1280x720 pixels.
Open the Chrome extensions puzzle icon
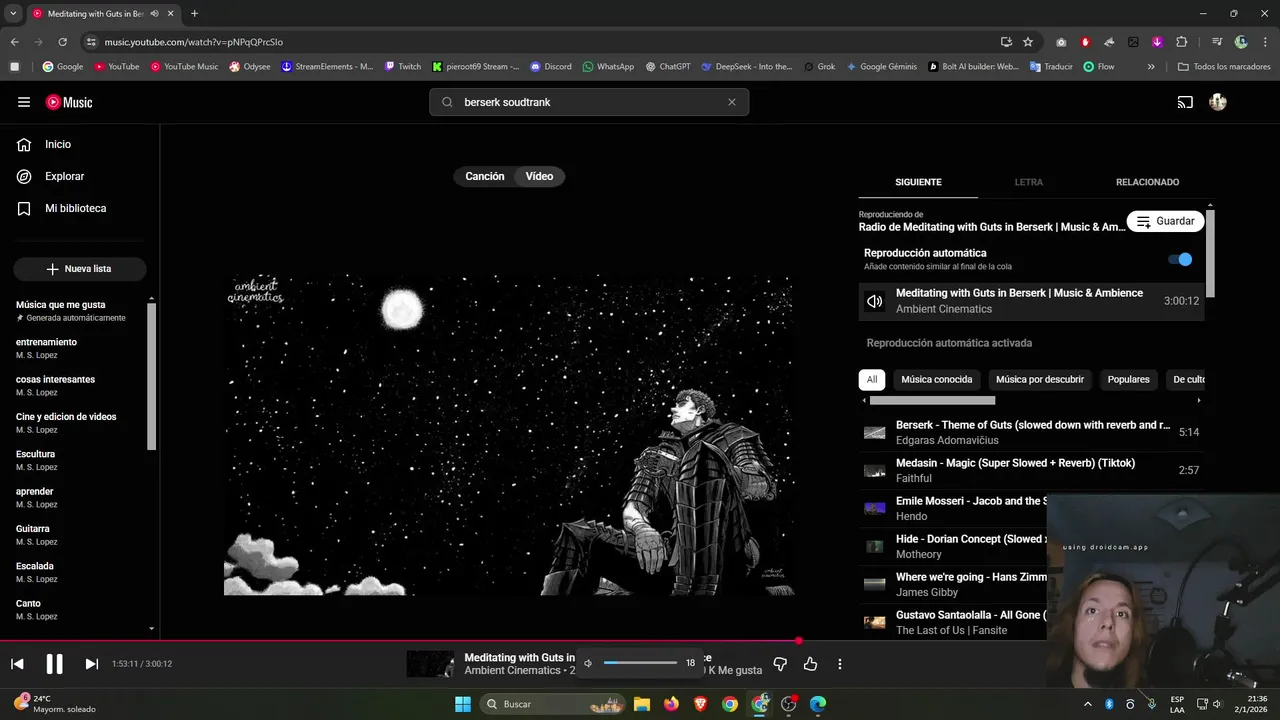(x=1181, y=42)
